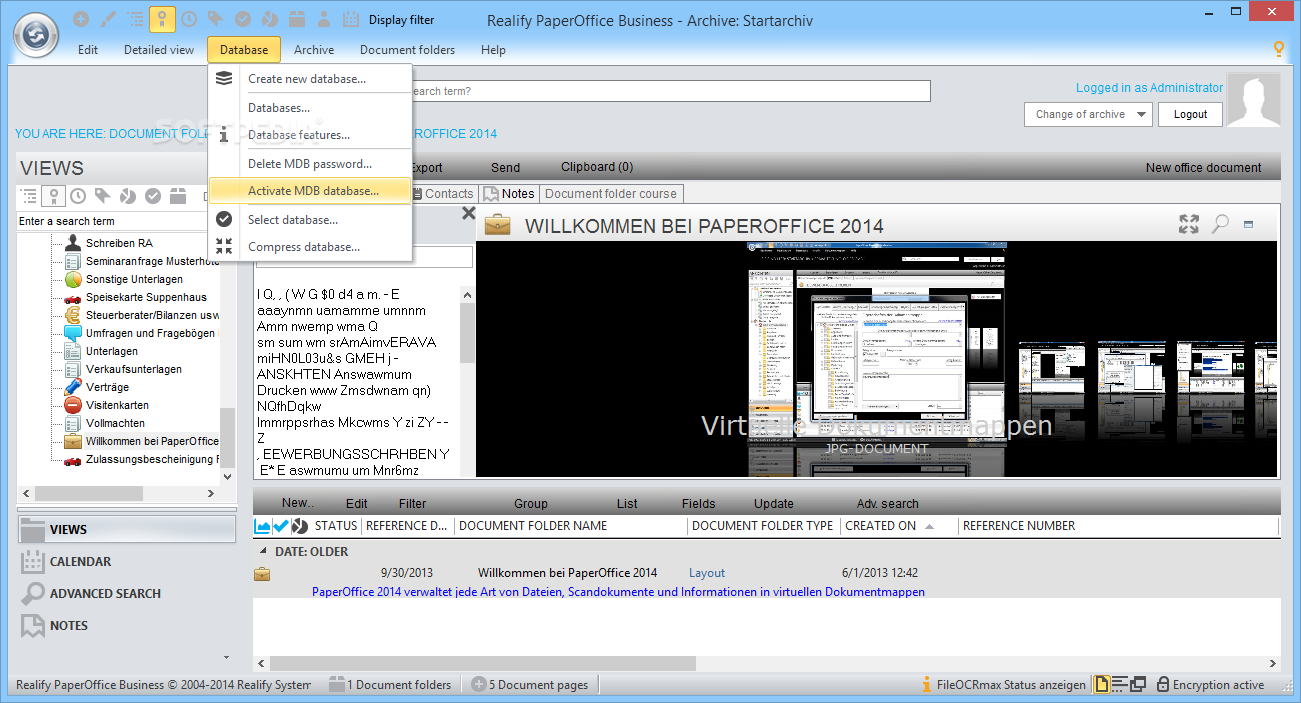
Task: Choose Select database... menu entry
Action: click(x=310, y=219)
